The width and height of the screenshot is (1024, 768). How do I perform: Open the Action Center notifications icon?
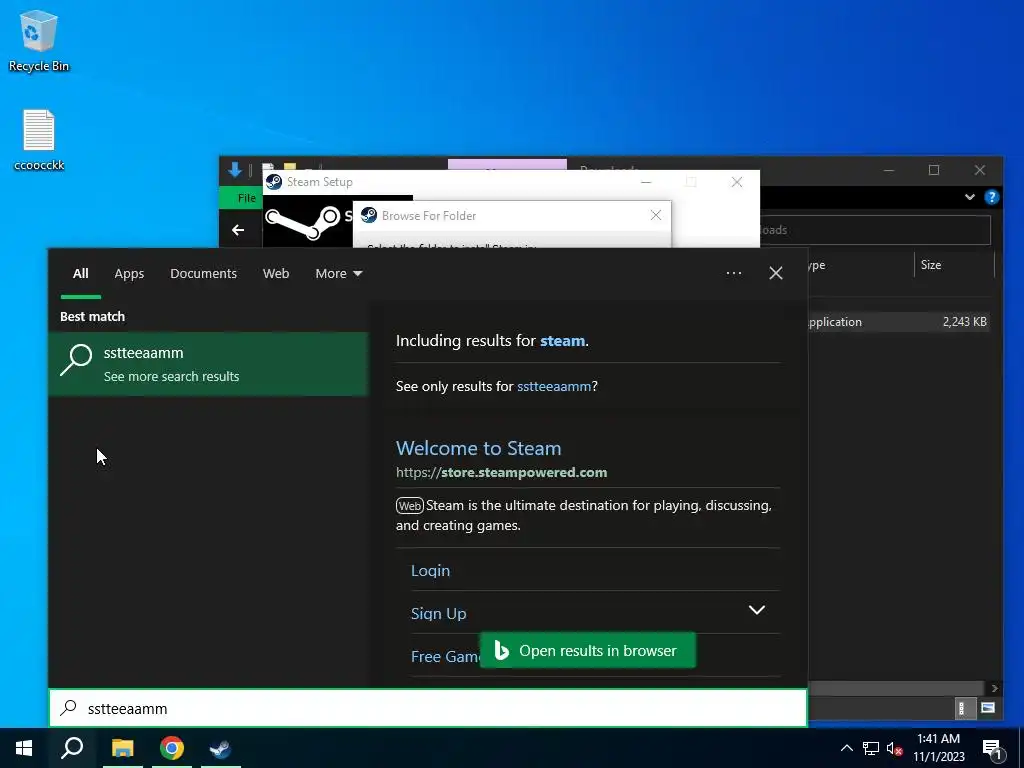993,748
